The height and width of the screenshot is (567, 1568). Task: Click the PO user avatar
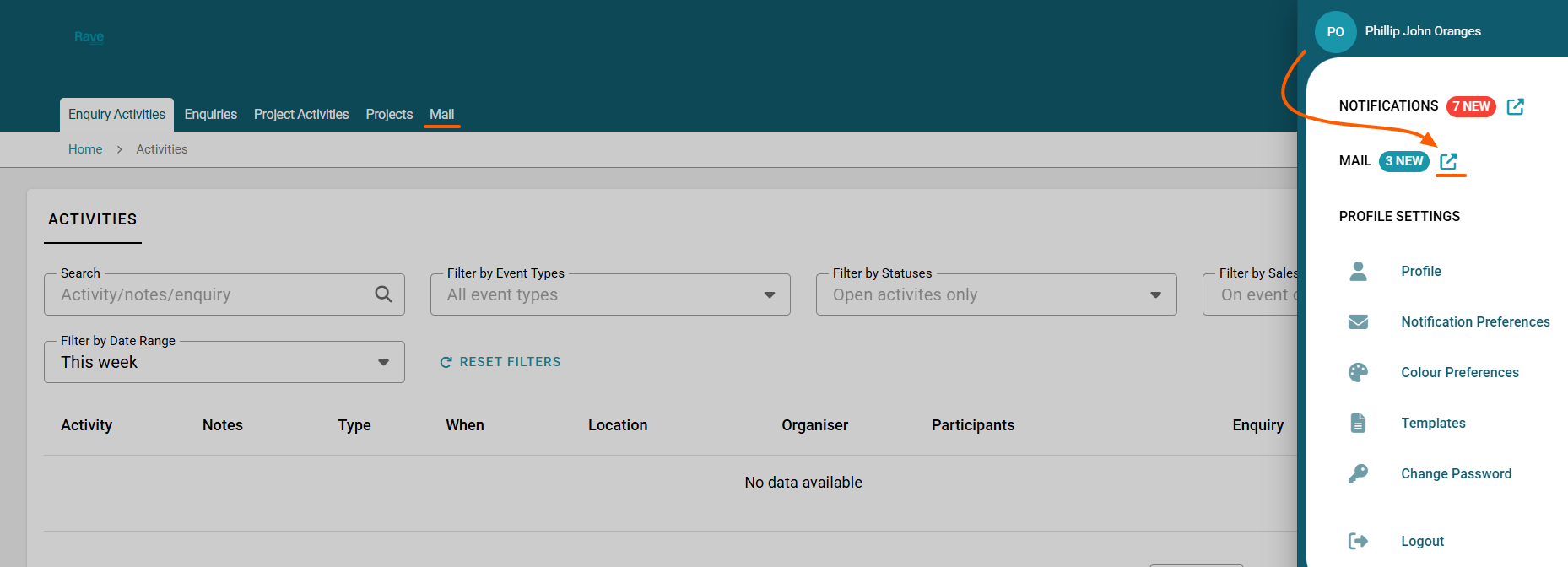coord(1335,32)
